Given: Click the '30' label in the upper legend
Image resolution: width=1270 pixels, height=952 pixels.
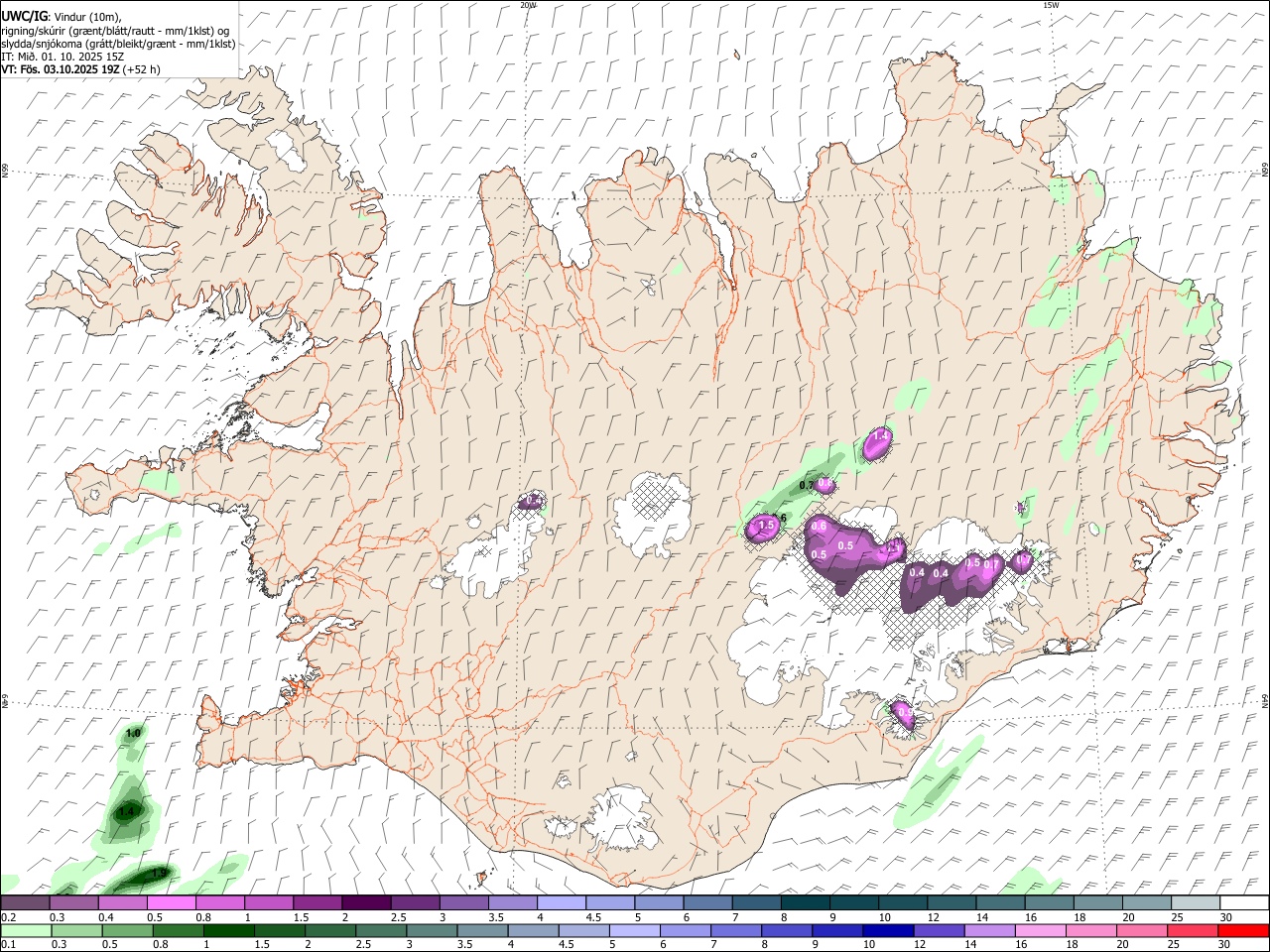Looking at the screenshot, I should (1225, 917).
